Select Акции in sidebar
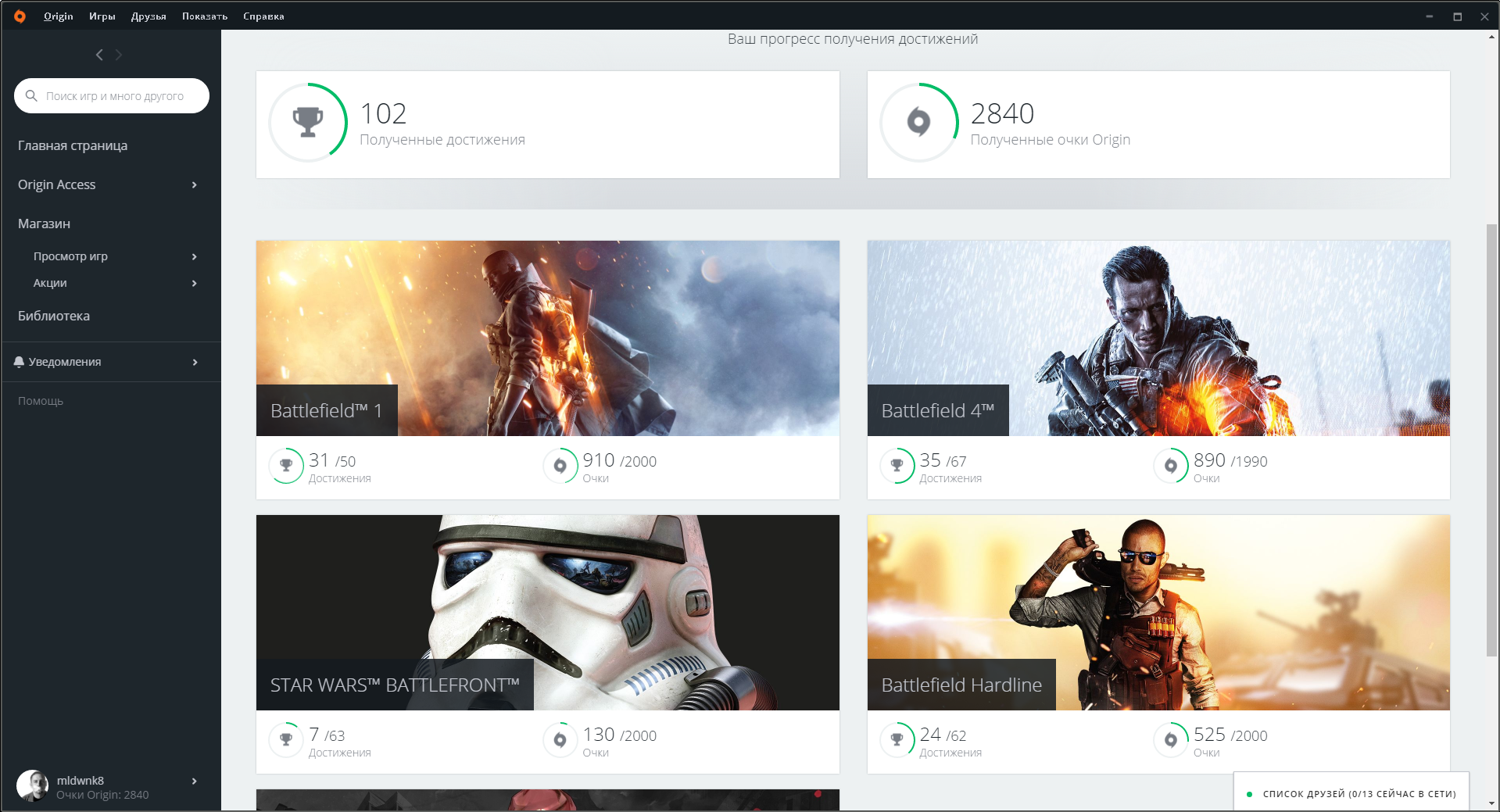Screen dimensions: 1500x812 point(50,283)
